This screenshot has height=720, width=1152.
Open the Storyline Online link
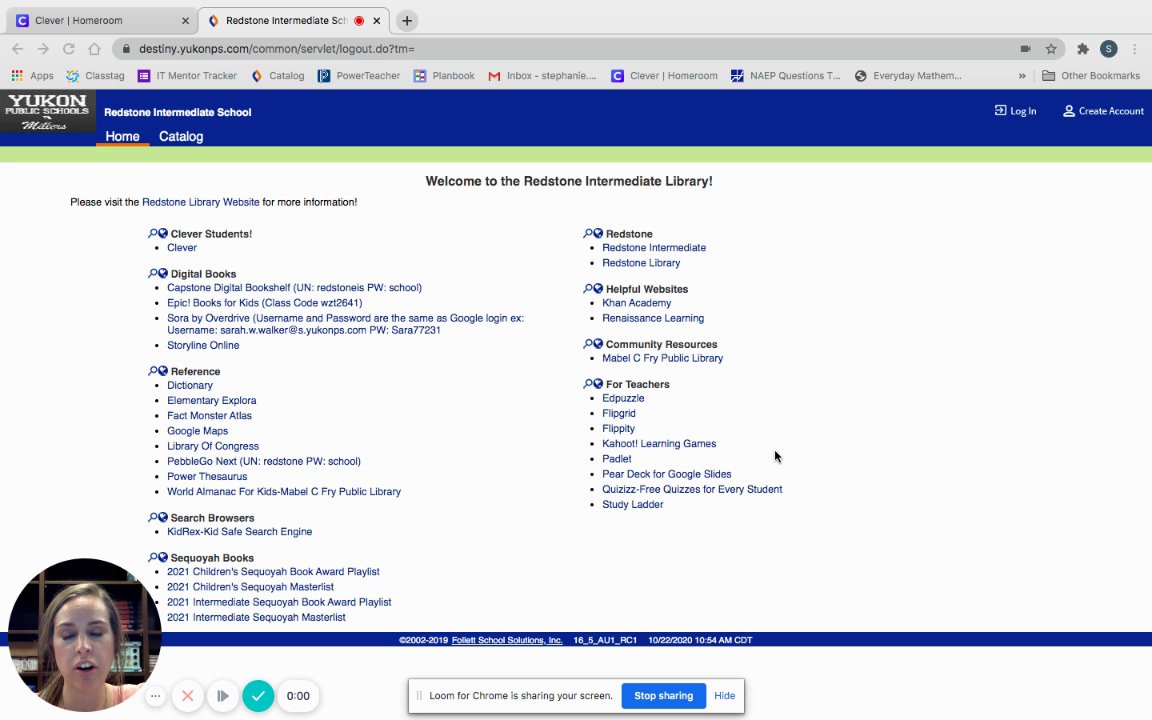pyautogui.click(x=203, y=345)
